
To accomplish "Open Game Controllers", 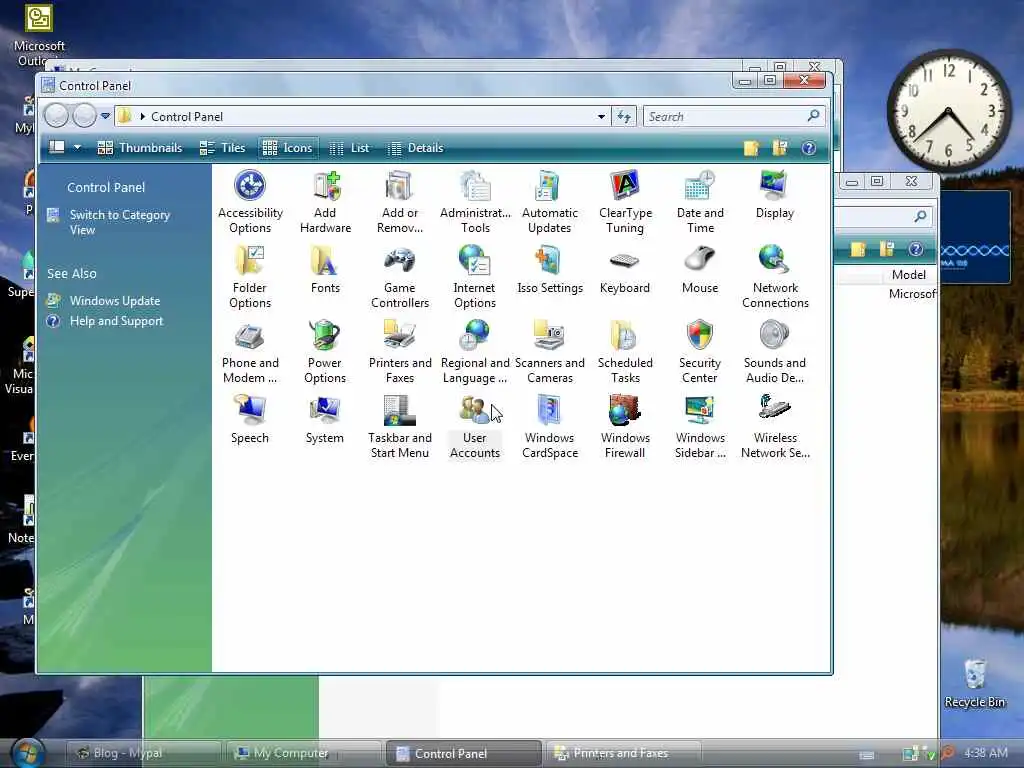I will (x=400, y=276).
